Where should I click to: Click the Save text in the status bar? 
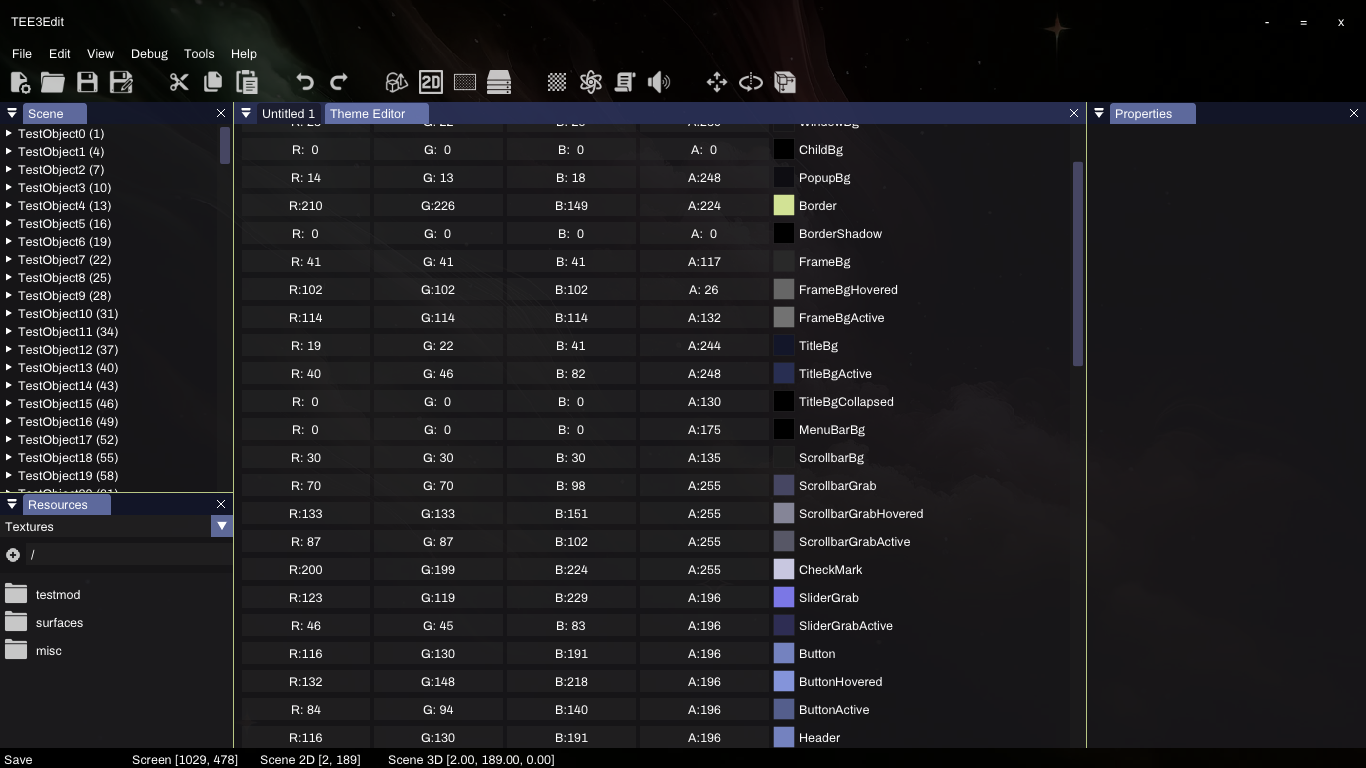click(x=18, y=759)
